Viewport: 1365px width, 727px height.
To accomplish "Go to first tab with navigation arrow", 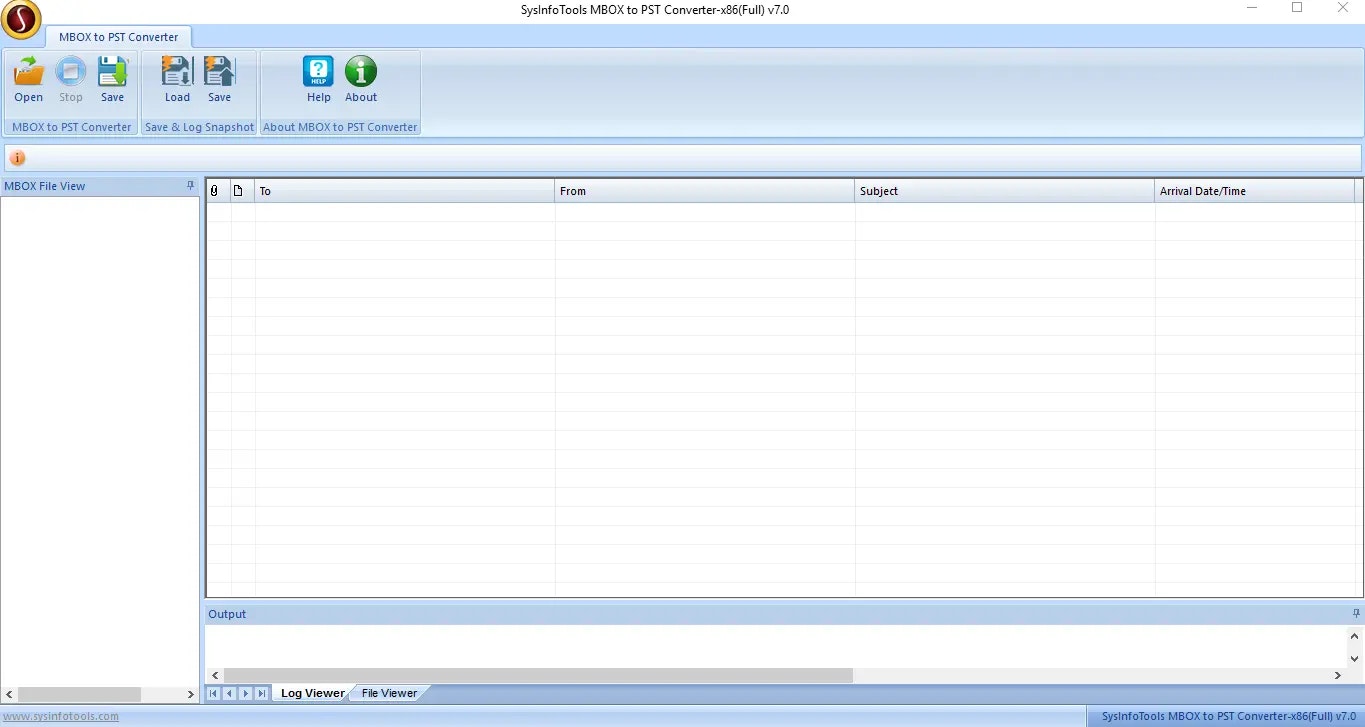I will click(213, 693).
